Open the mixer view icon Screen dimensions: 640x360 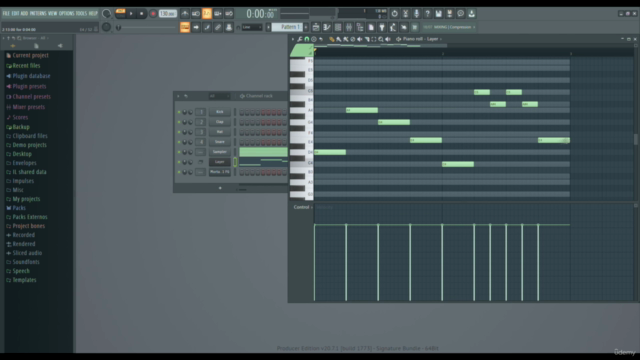pos(349,27)
